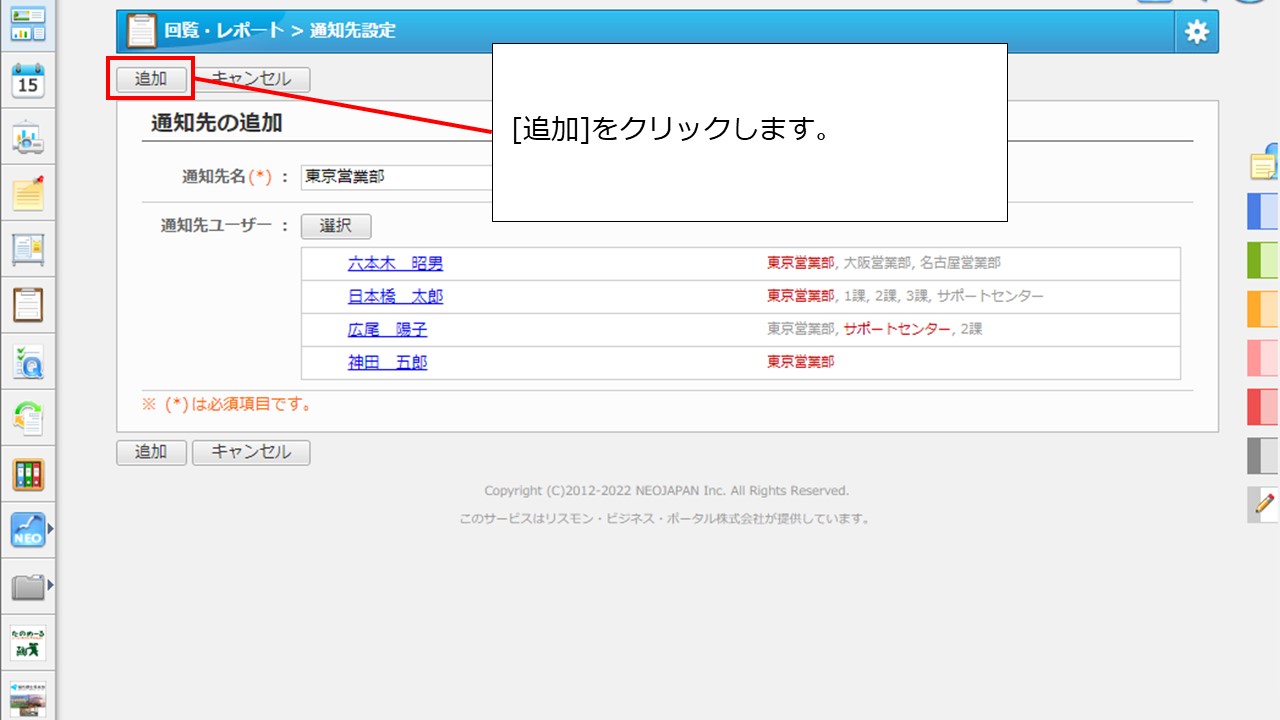Open user link 神田 五郎
The height and width of the screenshot is (720, 1280).
point(387,363)
